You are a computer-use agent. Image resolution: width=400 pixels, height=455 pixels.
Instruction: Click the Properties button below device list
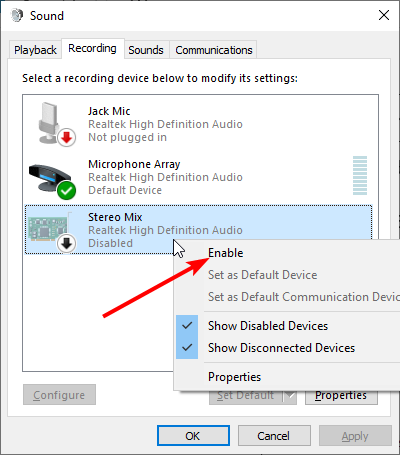tap(341, 396)
